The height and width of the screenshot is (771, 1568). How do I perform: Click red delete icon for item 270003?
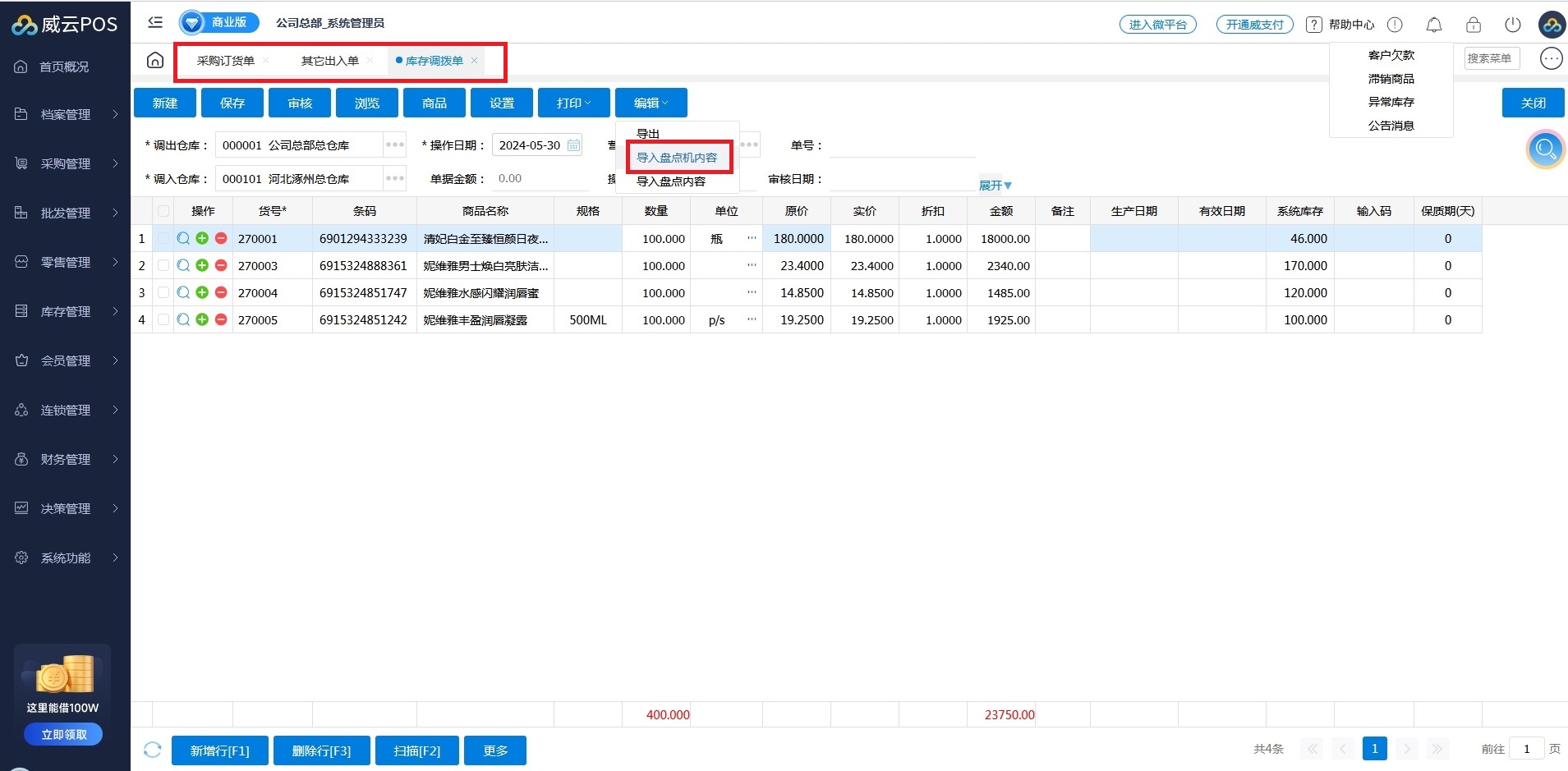point(221,265)
